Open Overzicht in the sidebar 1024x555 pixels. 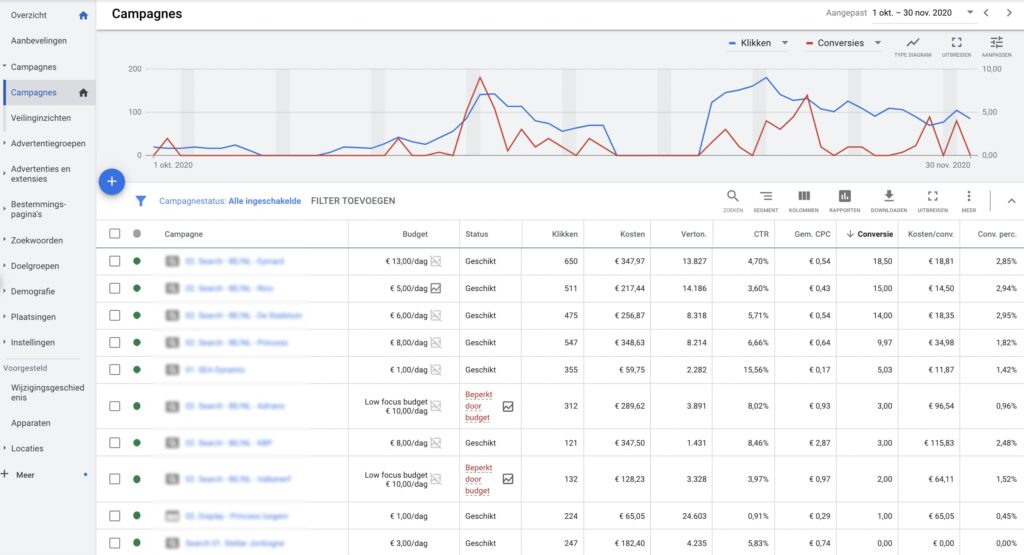coord(29,15)
